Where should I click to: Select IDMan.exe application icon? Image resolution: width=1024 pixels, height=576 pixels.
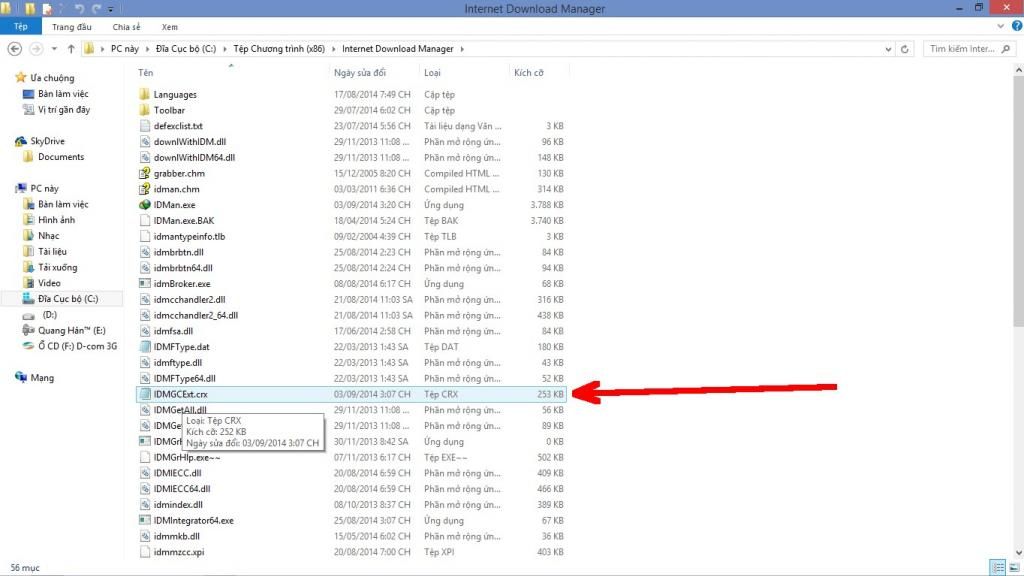click(x=145, y=204)
